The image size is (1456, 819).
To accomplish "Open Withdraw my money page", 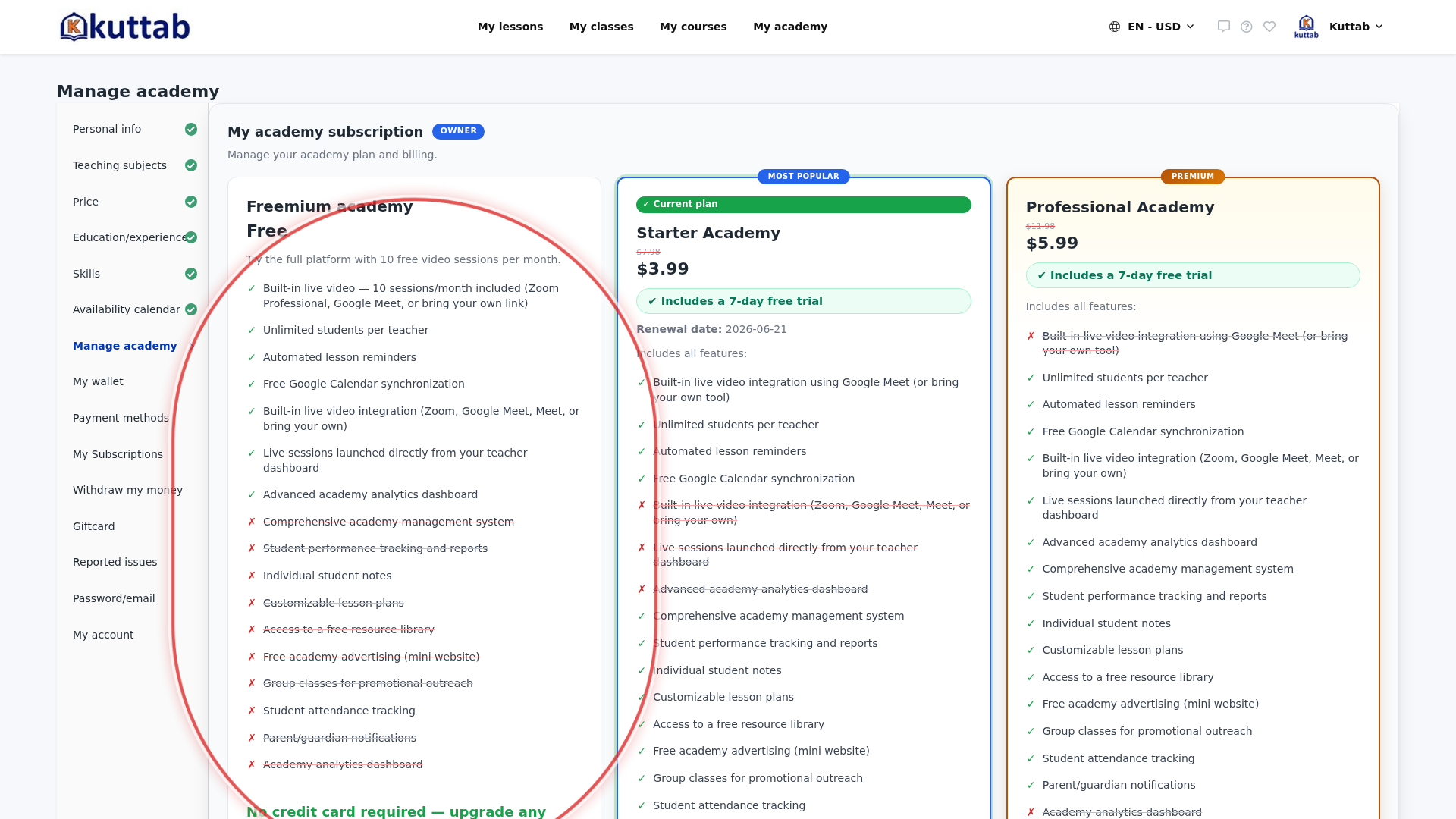I will (x=127, y=490).
